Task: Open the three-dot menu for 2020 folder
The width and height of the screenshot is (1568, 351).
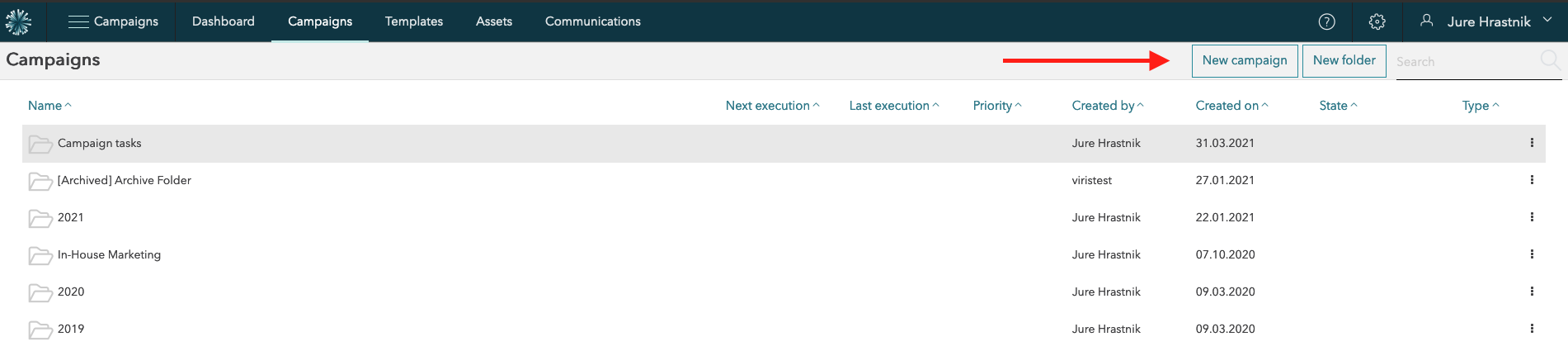Action: [1532, 292]
